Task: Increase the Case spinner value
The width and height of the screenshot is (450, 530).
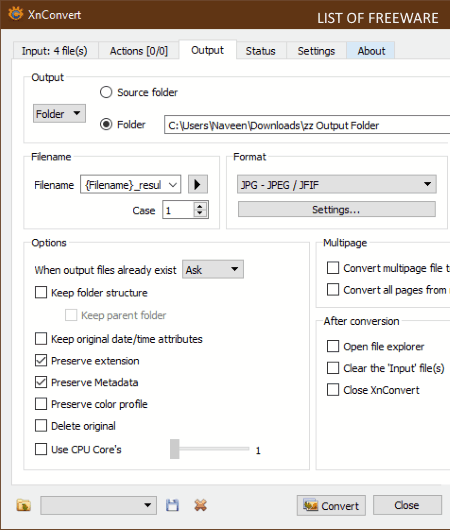Action: [x=200, y=206]
